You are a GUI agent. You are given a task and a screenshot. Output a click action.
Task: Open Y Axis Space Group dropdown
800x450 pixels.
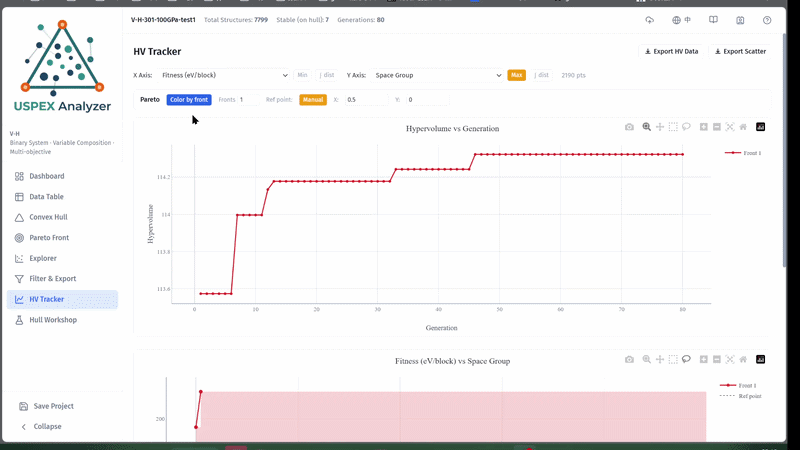click(437, 75)
